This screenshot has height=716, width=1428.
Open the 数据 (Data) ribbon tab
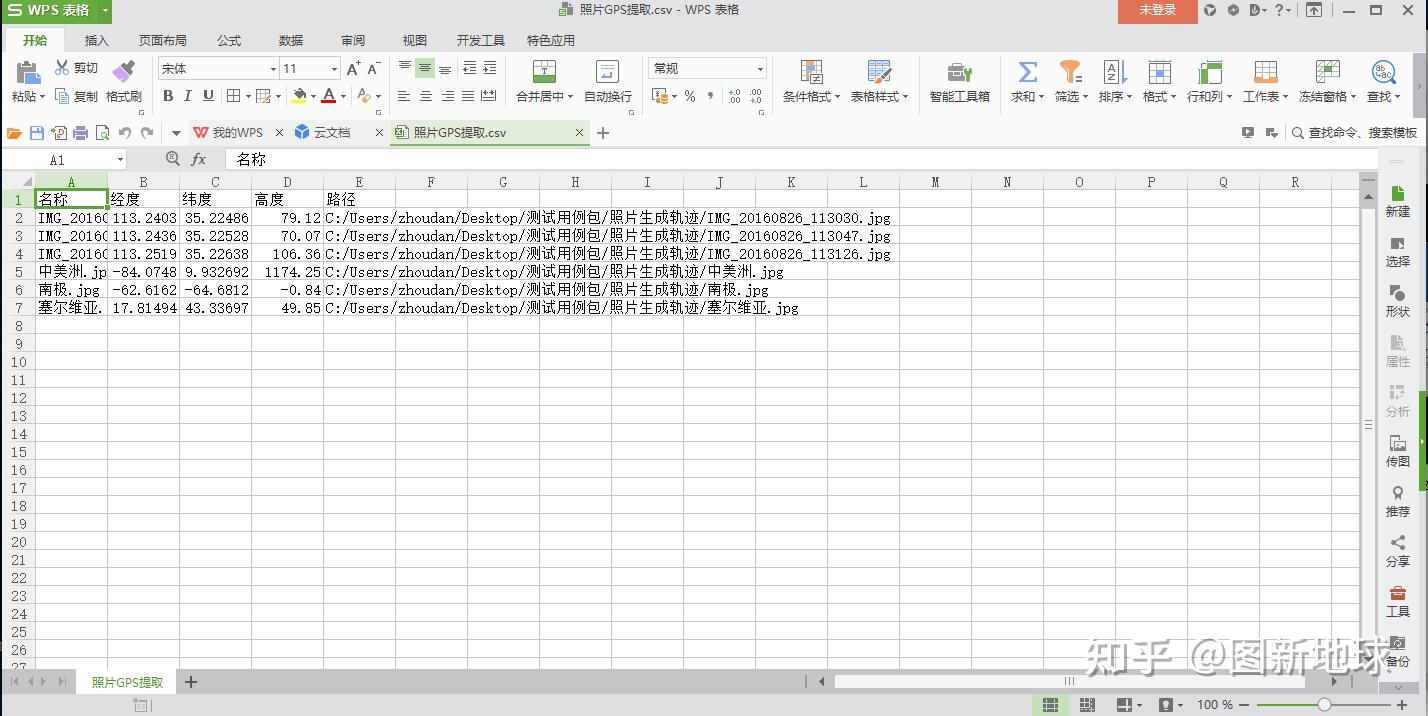pyautogui.click(x=291, y=41)
